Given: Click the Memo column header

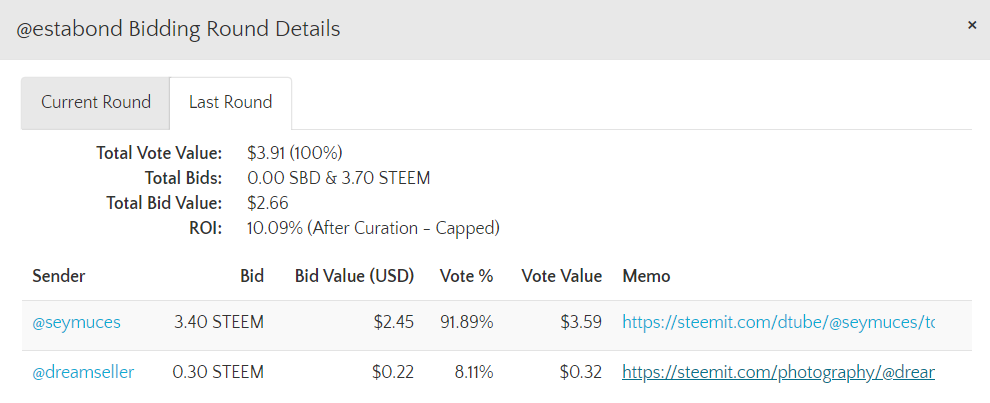Looking at the screenshot, I should click(646, 276).
